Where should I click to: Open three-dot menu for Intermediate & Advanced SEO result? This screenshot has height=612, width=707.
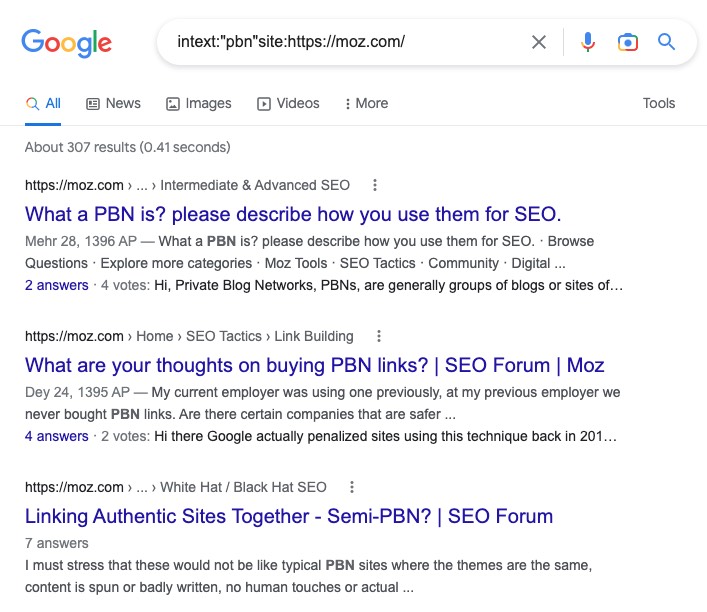pyautogui.click(x=375, y=185)
